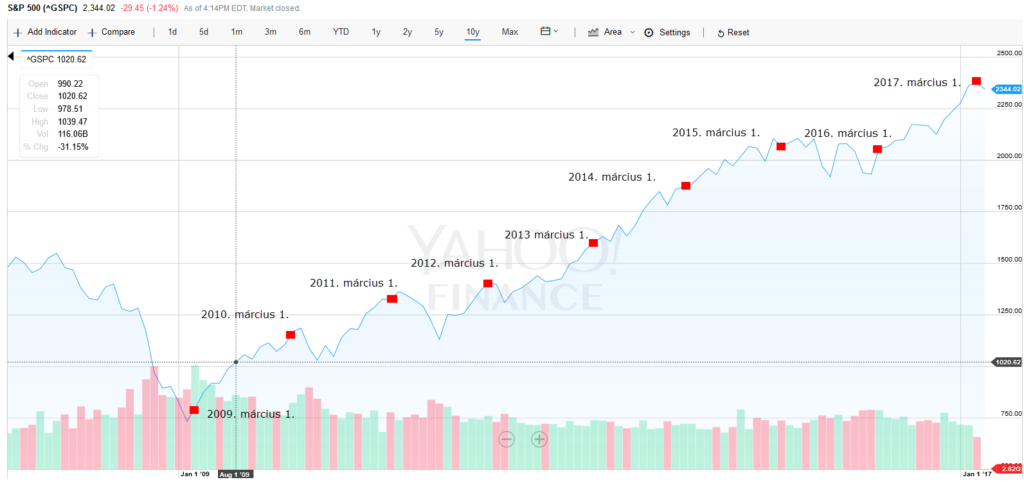Select the 3m time range
This screenshot has width=1024, height=482.
click(x=270, y=32)
